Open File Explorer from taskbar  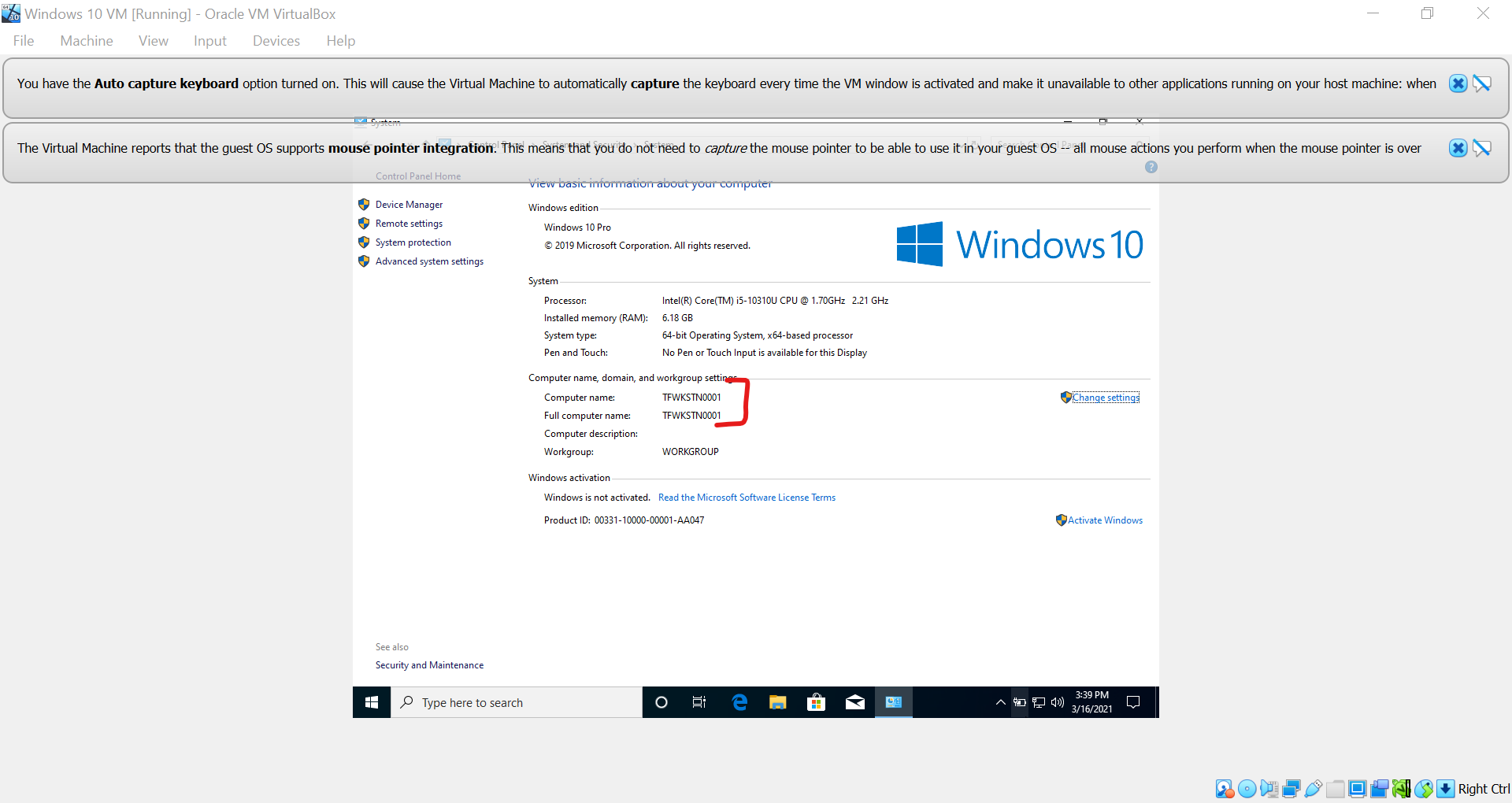(778, 702)
